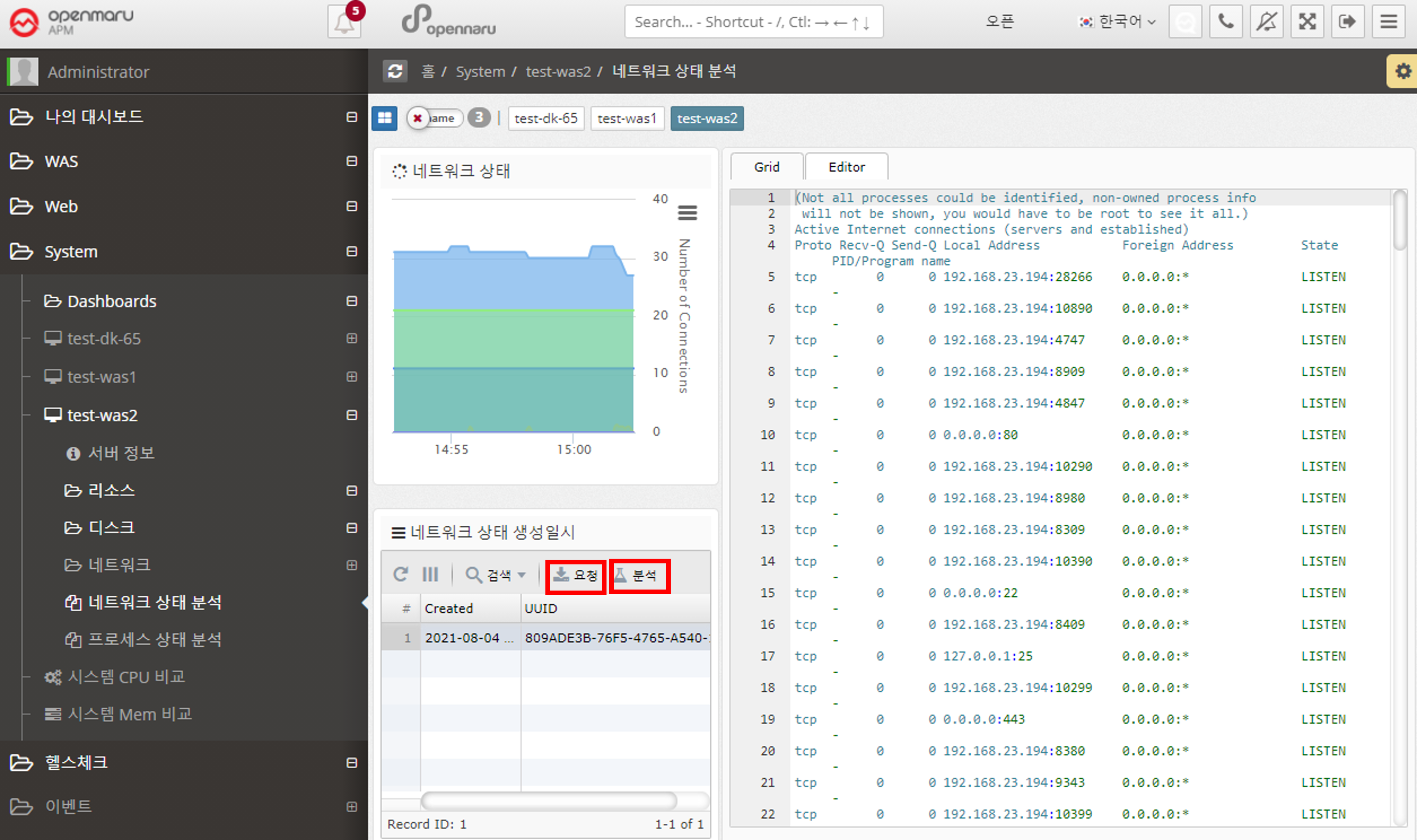The height and width of the screenshot is (840, 1417).
Task: Open the notification bell with 5 alerts
Action: pyautogui.click(x=343, y=23)
